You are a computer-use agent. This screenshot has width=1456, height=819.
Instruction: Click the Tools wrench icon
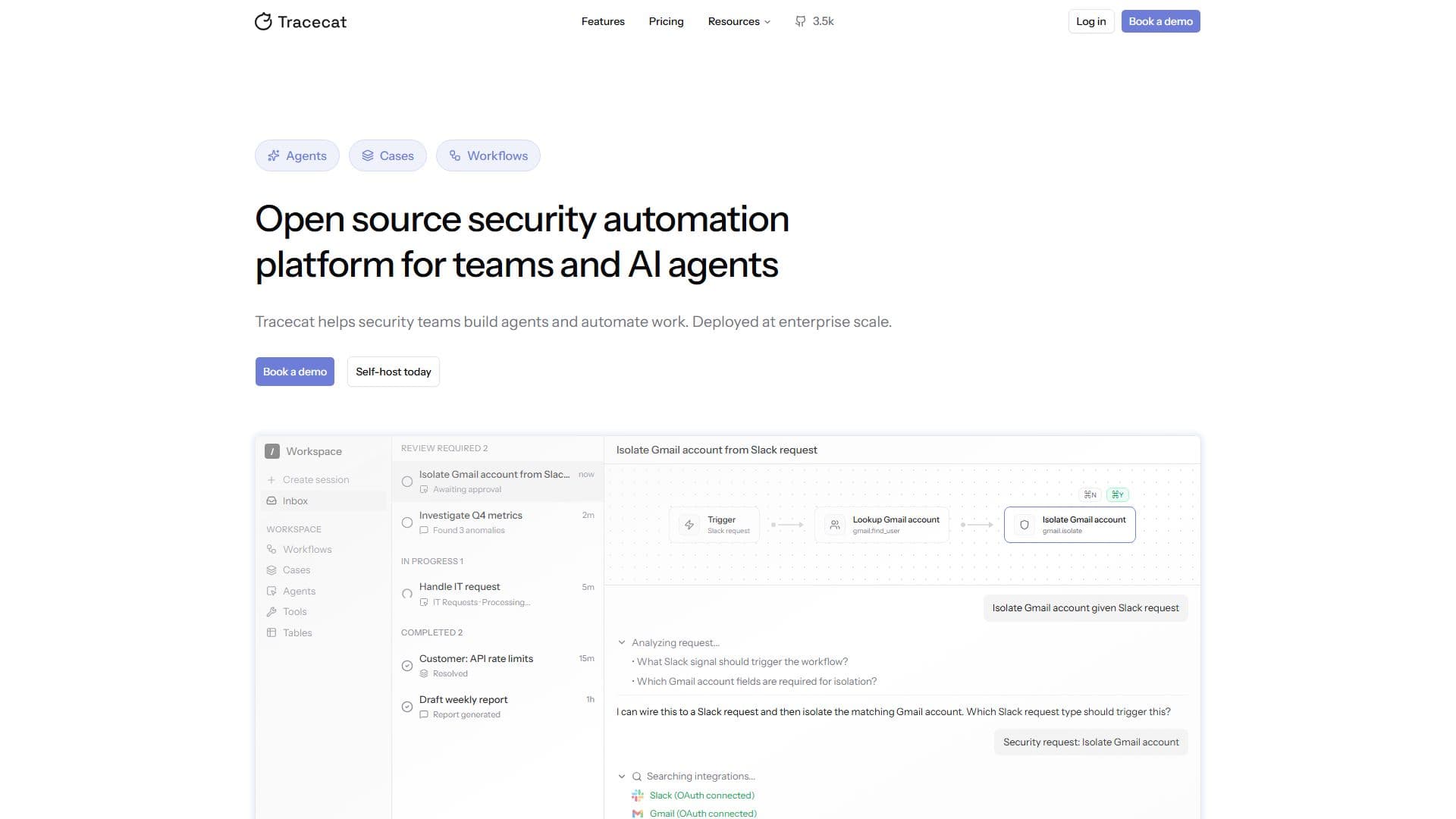pyautogui.click(x=271, y=612)
